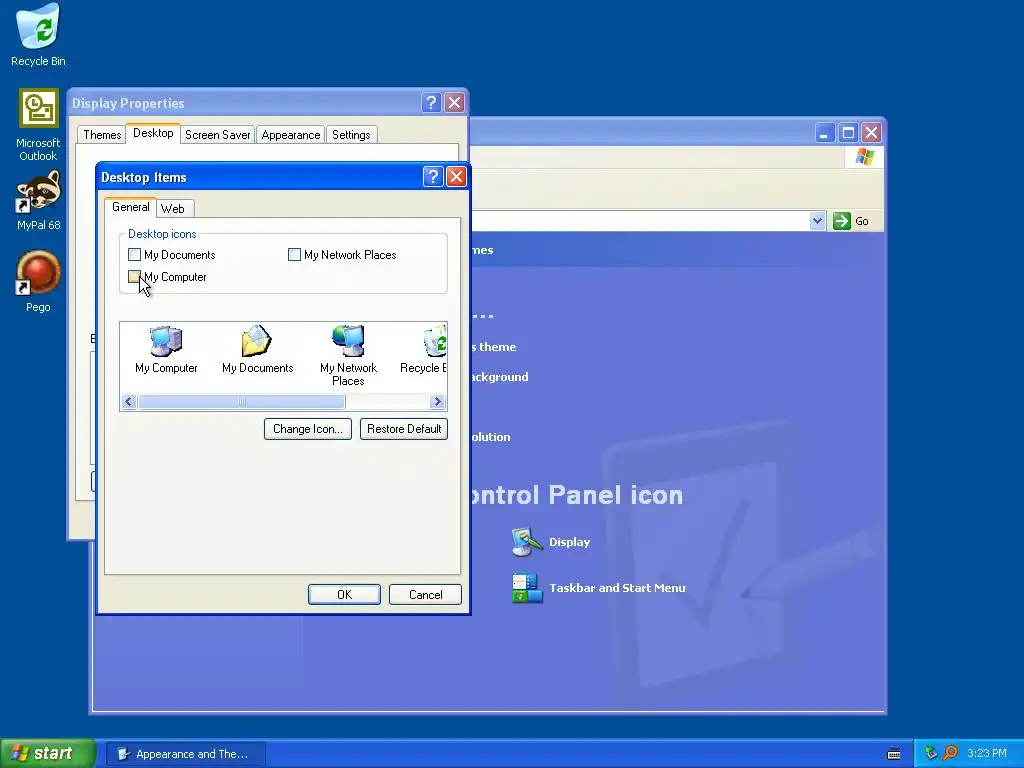Open the Screen Saver tab
This screenshot has width=1024, height=768.
click(217, 135)
